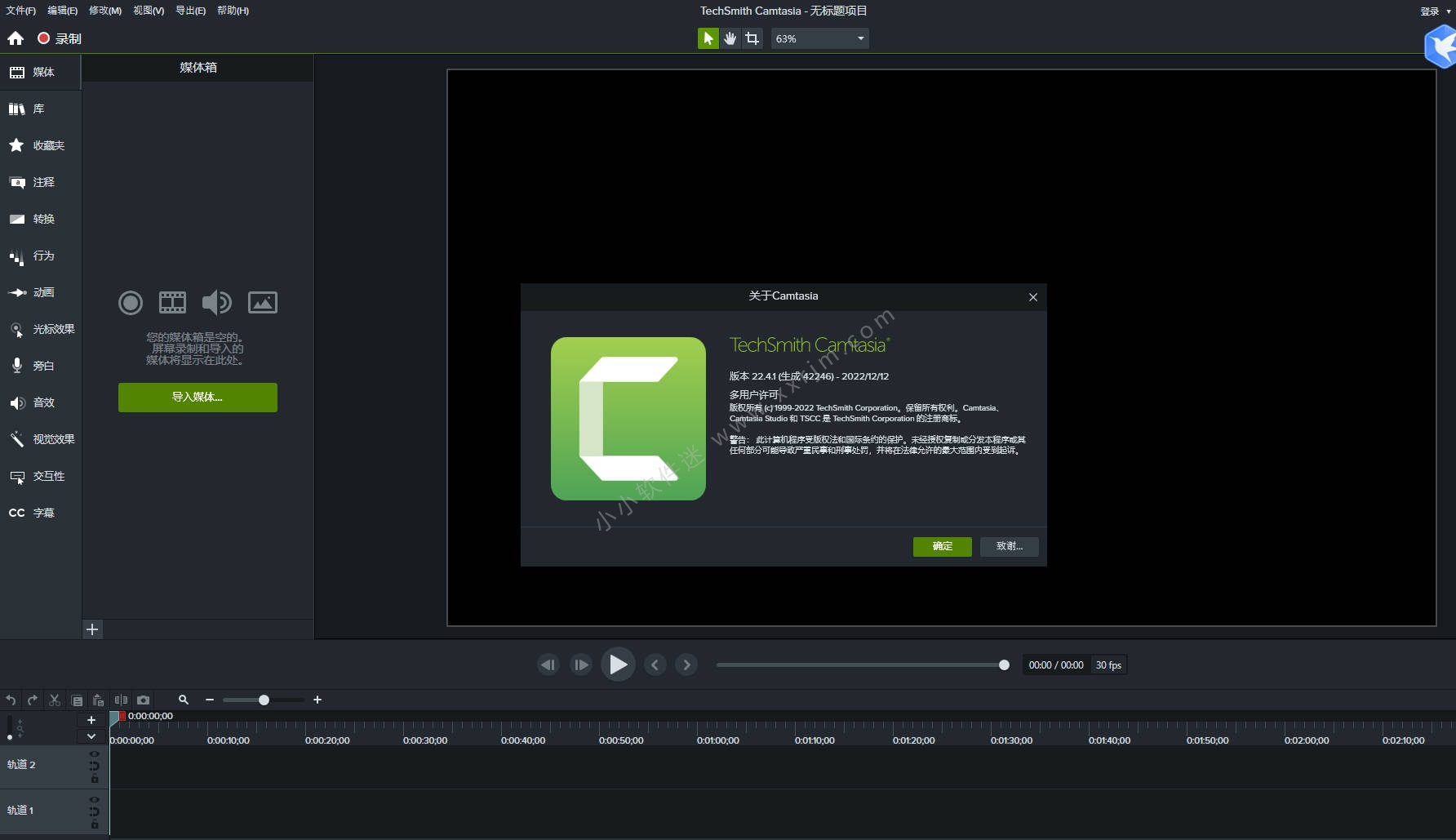Click the video film icon in media bin

[x=172, y=303]
